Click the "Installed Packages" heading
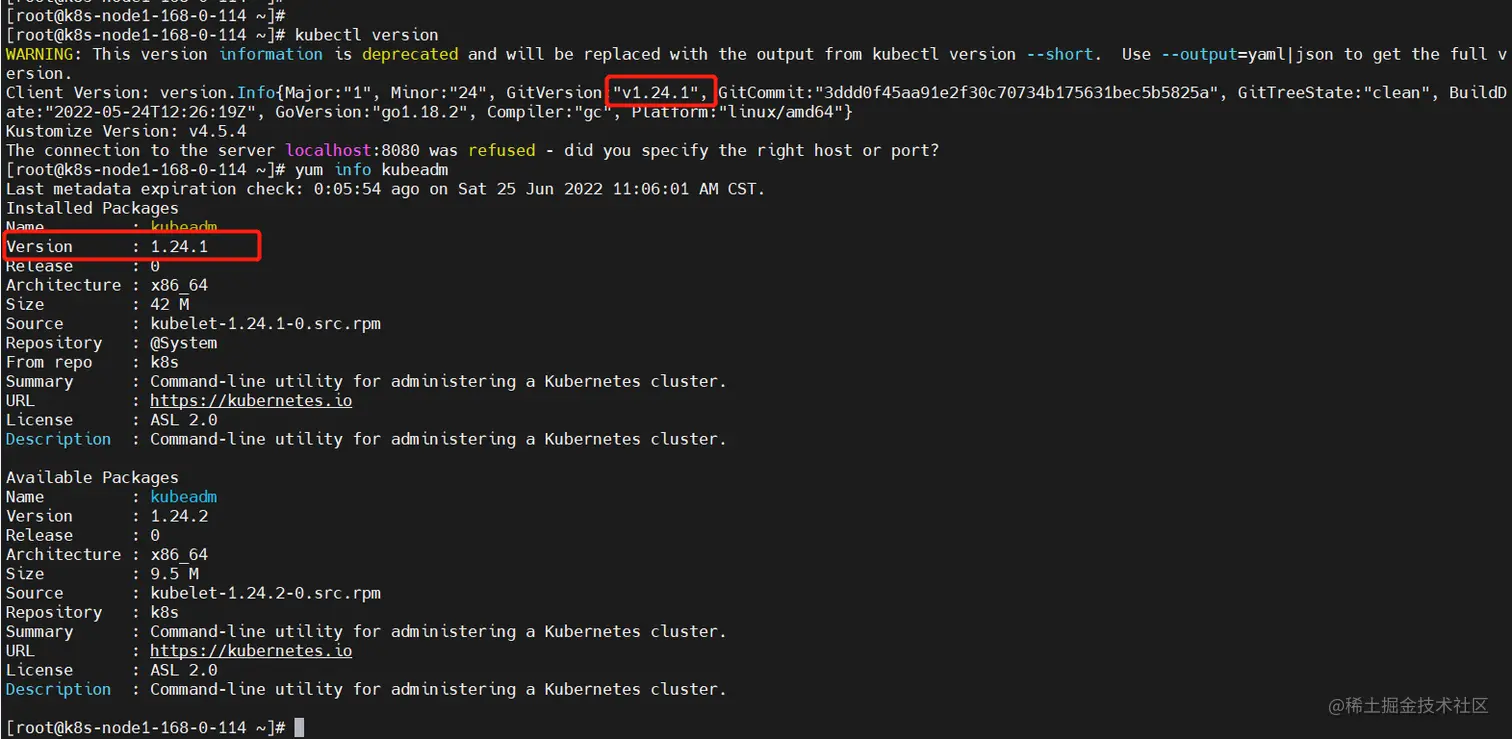This screenshot has width=1512, height=739. point(92,208)
